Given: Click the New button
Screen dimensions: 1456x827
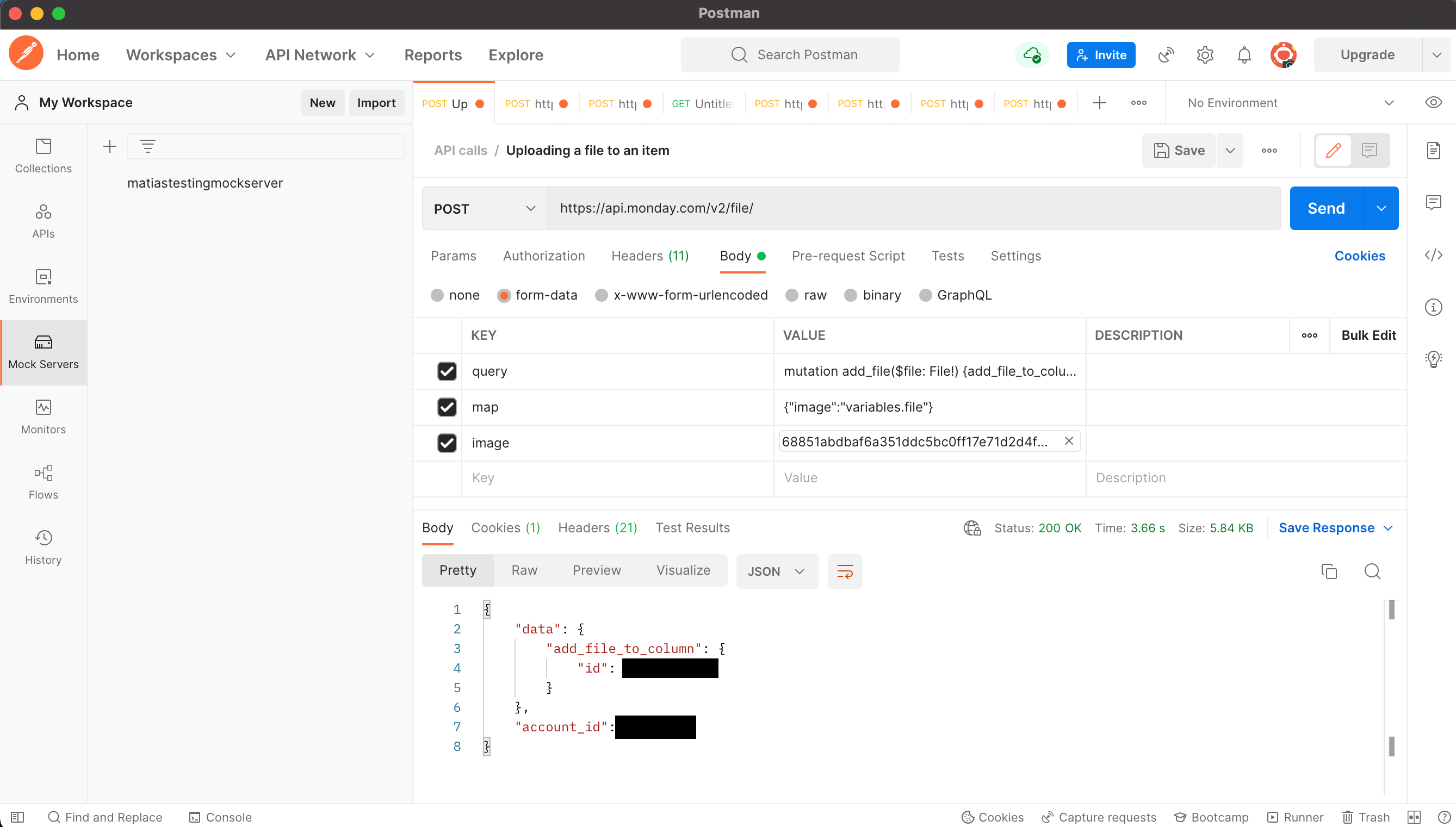Looking at the screenshot, I should click(322, 103).
